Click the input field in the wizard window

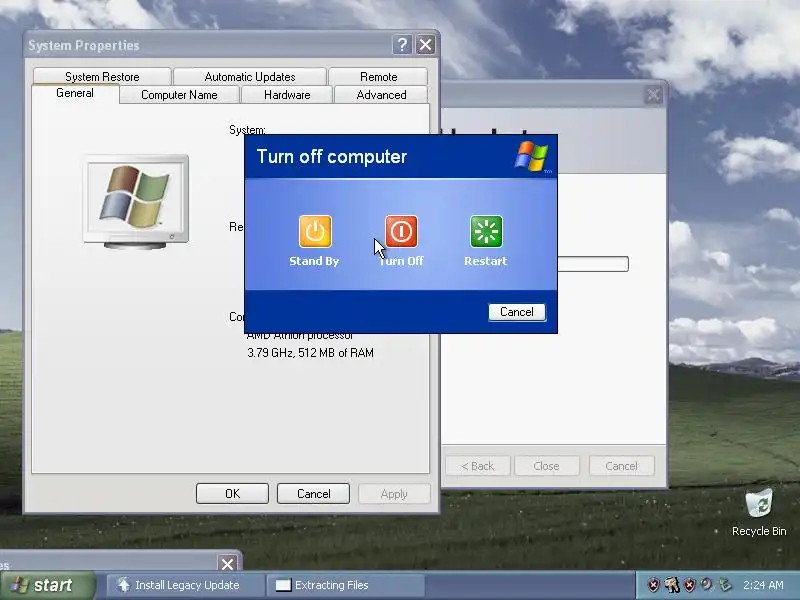[x=593, y=264]
